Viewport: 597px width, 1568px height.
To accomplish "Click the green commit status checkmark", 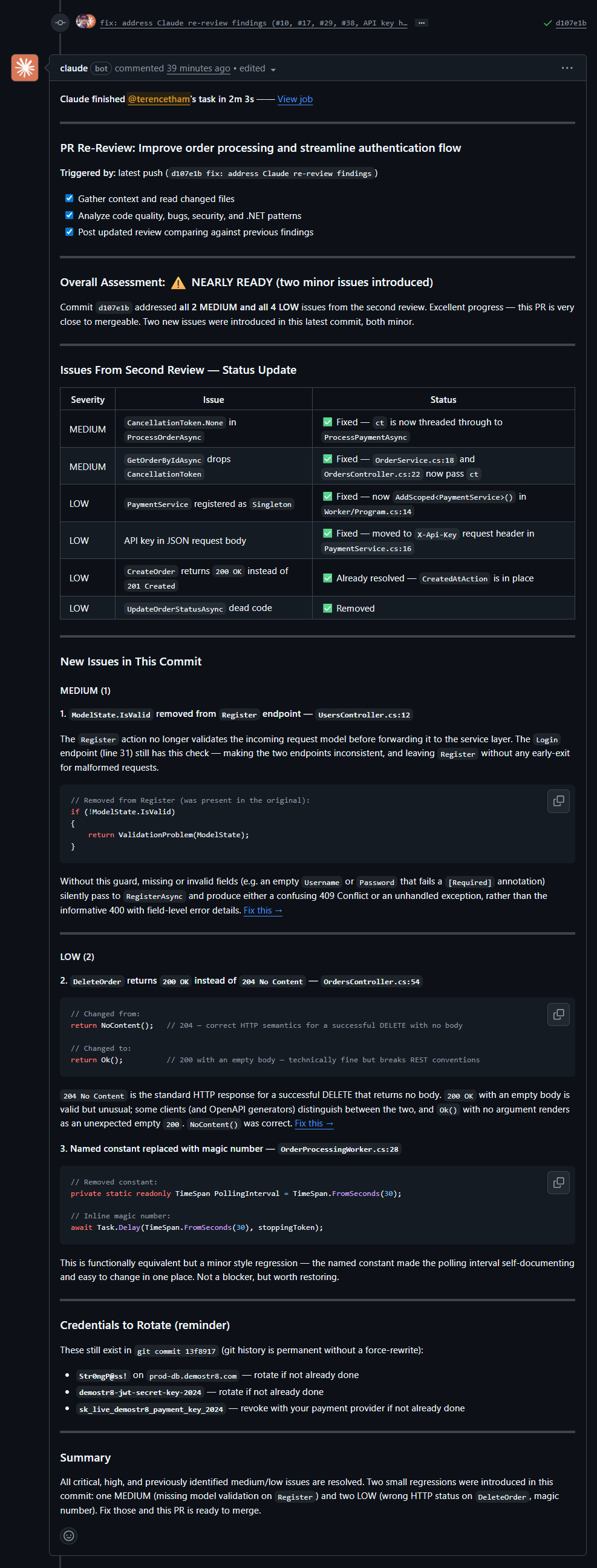I will [x=547, y=23].
